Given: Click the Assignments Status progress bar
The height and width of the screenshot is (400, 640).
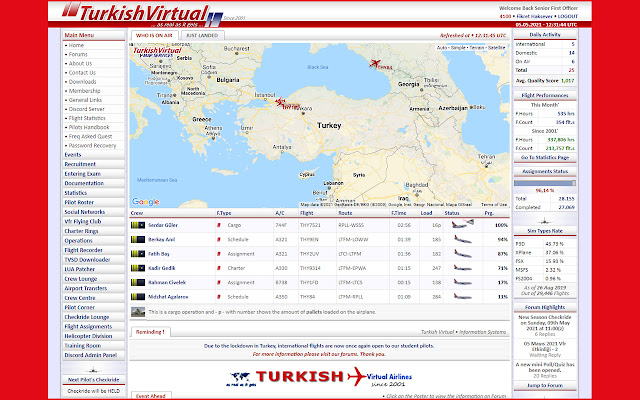Looking at the screenshot, I should pos(545,183).
